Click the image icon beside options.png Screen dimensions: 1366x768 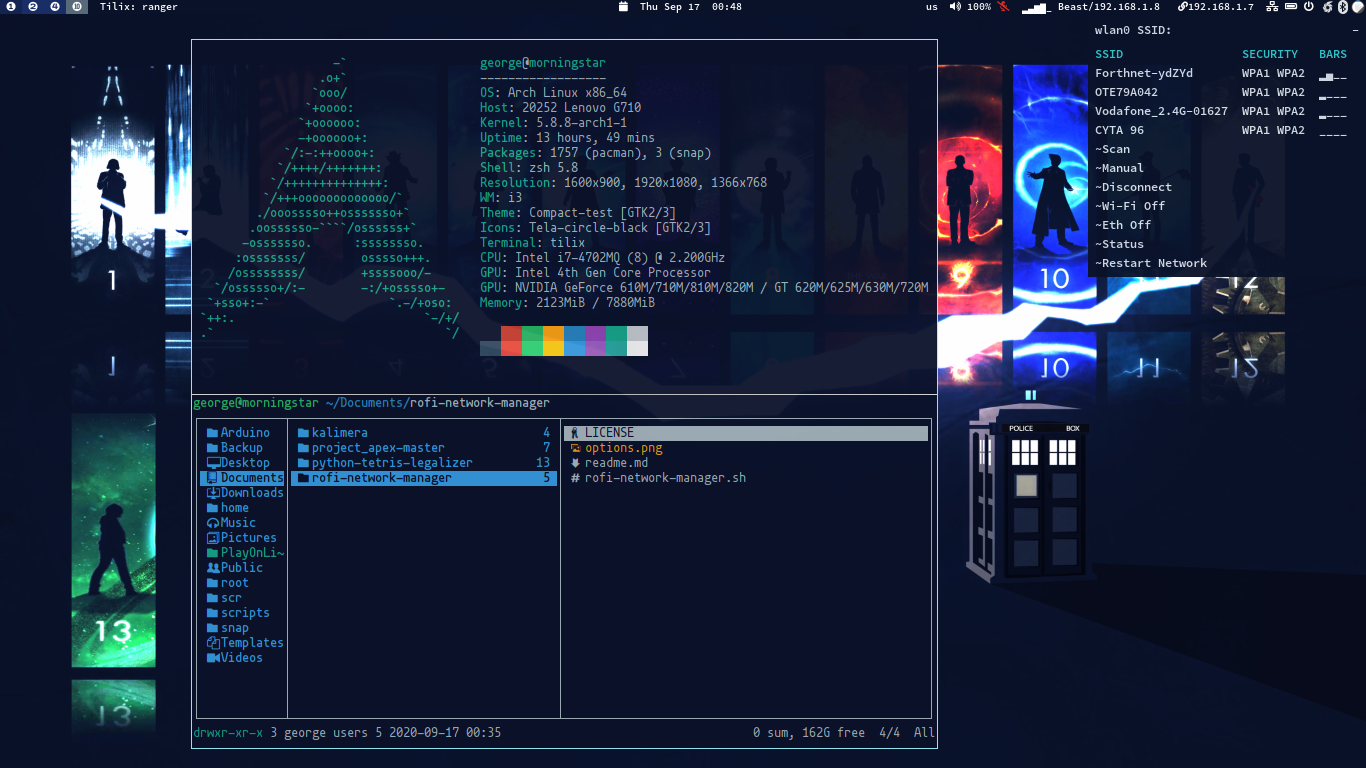[575, 448]
